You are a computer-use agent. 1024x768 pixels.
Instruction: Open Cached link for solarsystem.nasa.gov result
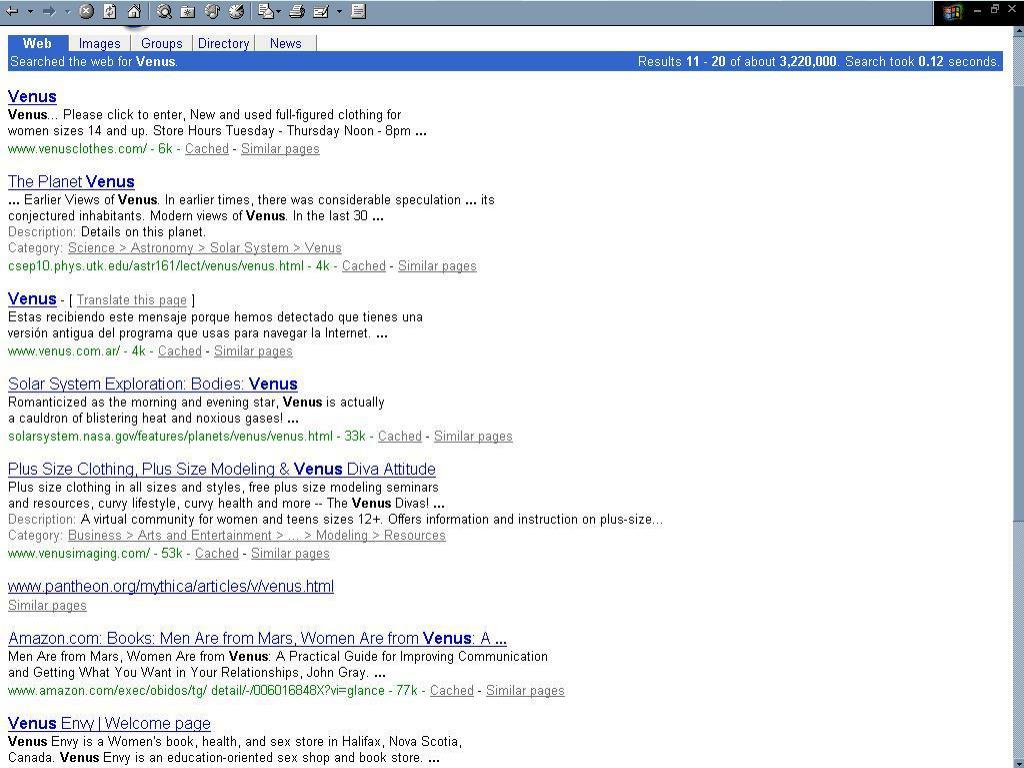400,436
